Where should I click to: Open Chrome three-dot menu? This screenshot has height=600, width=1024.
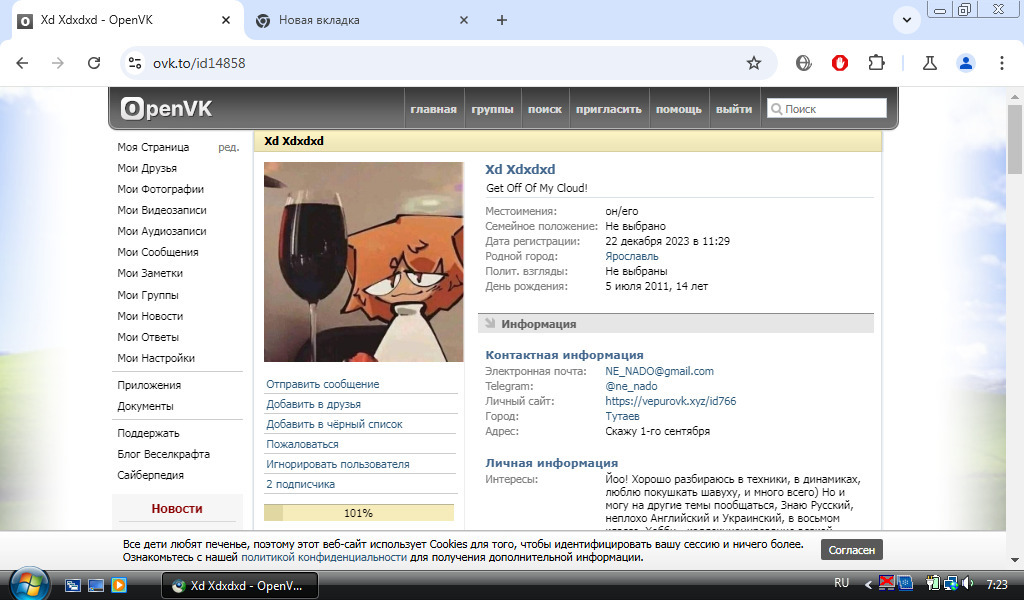(x=1001, y=63)
